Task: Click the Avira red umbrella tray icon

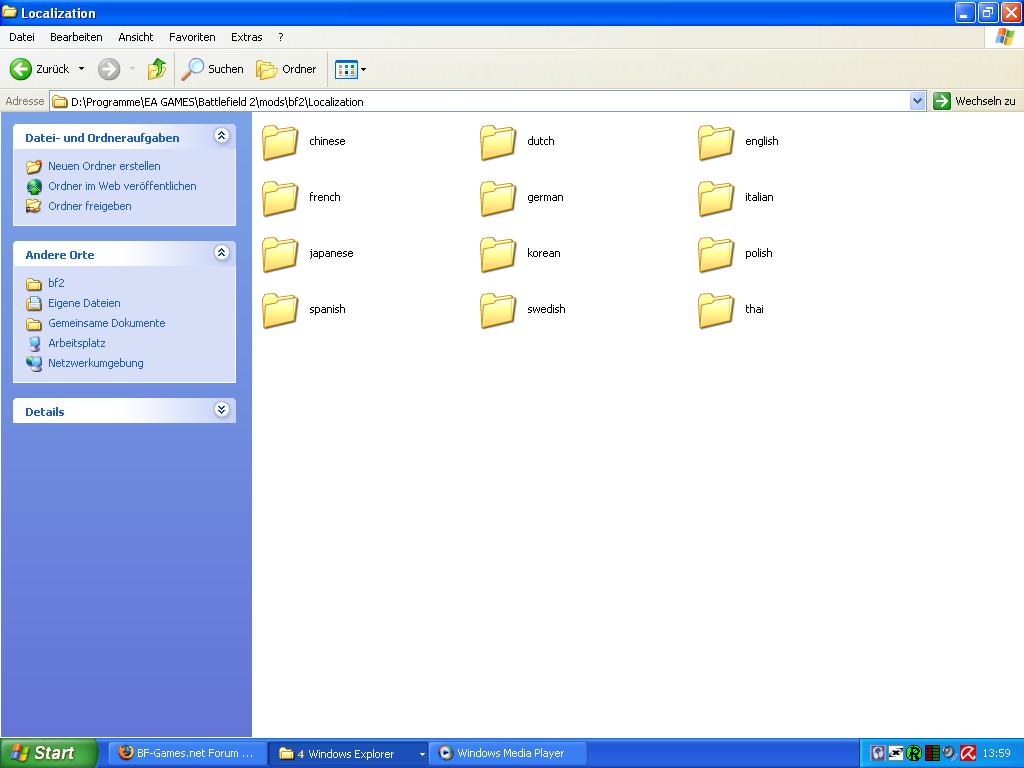Action: (x=968, y=753)
